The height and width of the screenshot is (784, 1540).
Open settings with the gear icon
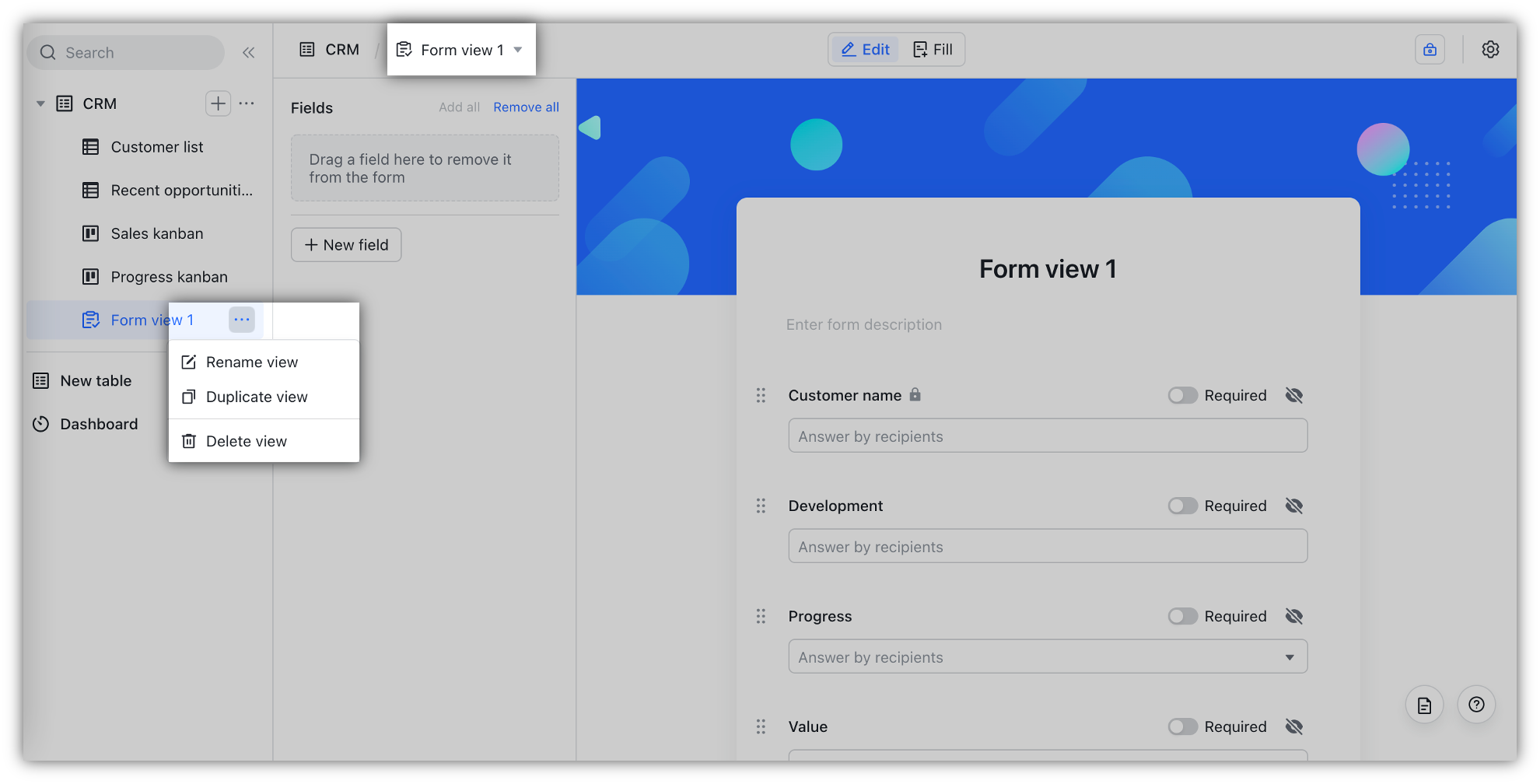coord(1490,49)
